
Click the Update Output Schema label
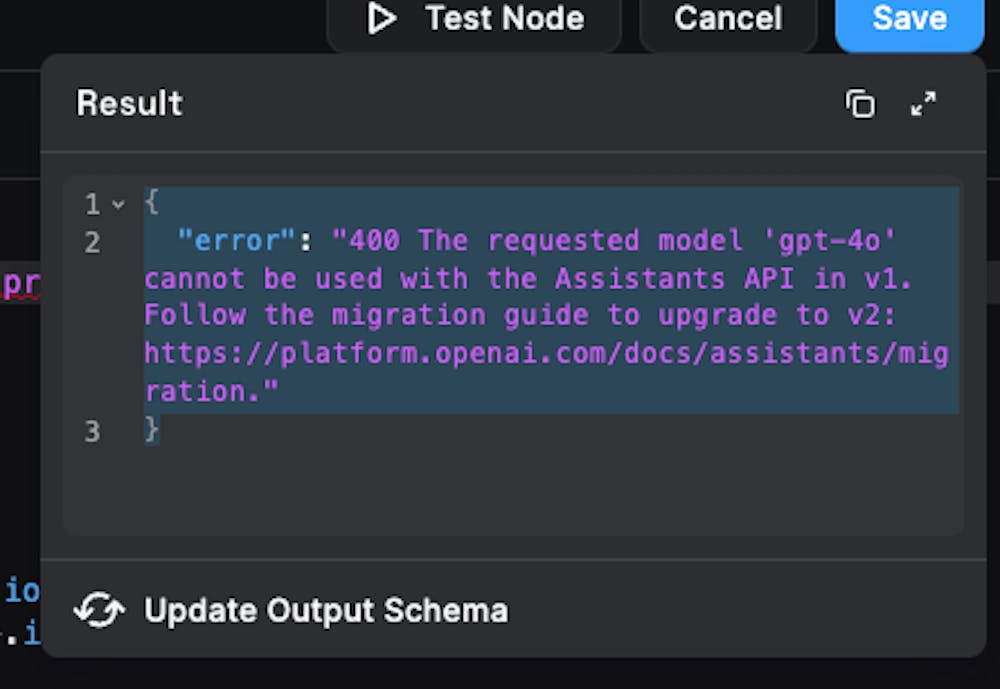[x=326, y=611]
